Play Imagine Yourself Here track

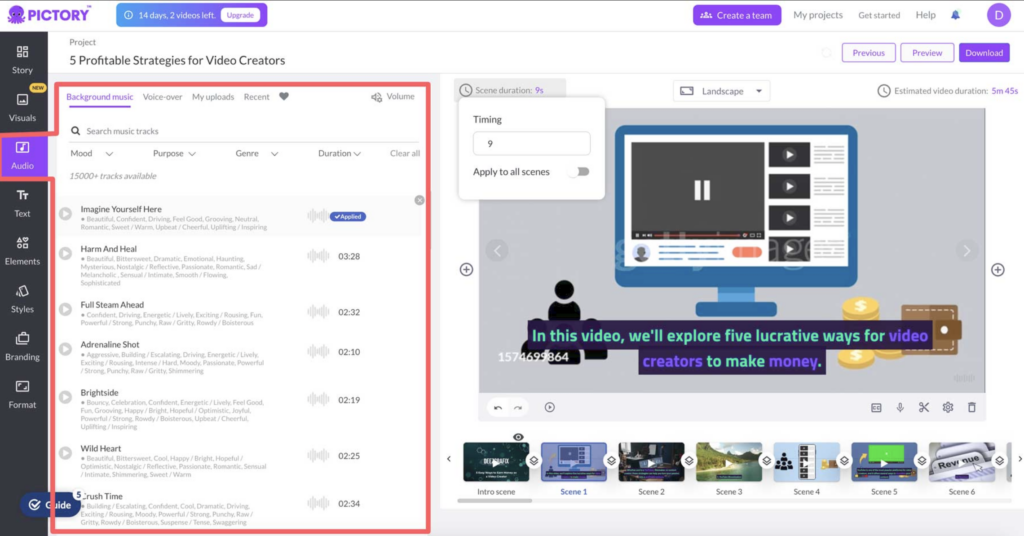[65, 213]
